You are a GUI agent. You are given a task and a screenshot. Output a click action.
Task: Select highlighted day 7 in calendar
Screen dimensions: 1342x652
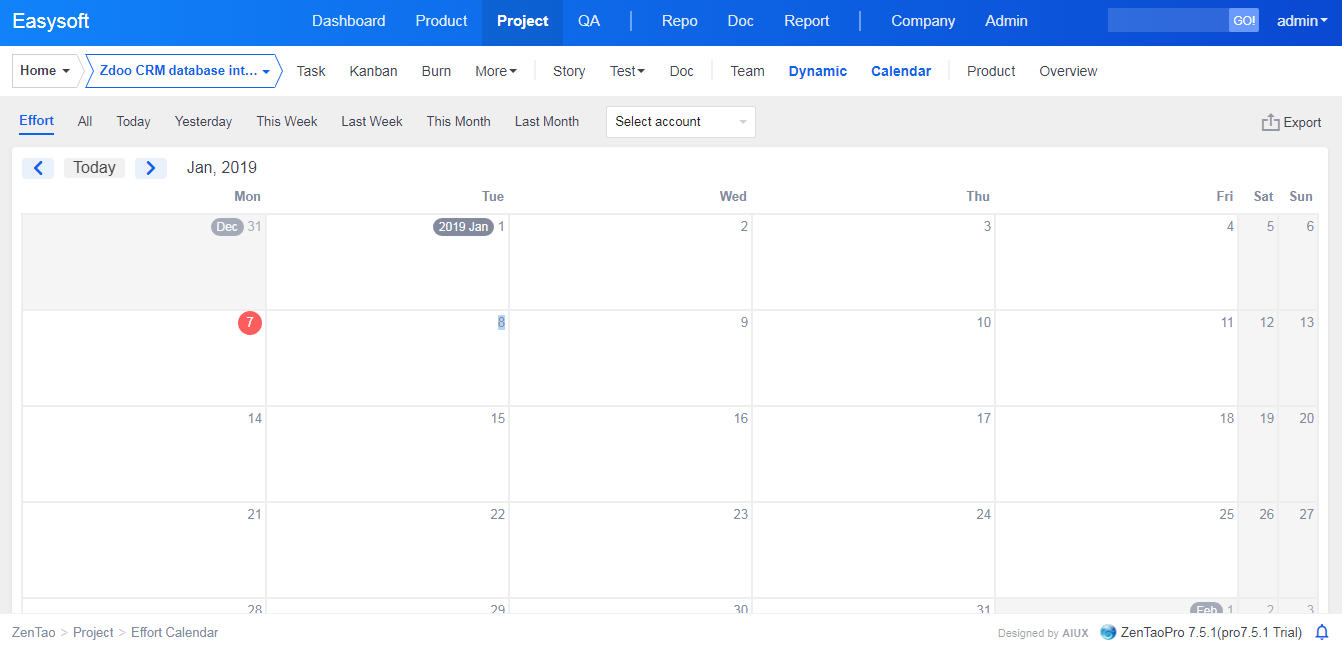pyautogui.click(x=249, y=323)
